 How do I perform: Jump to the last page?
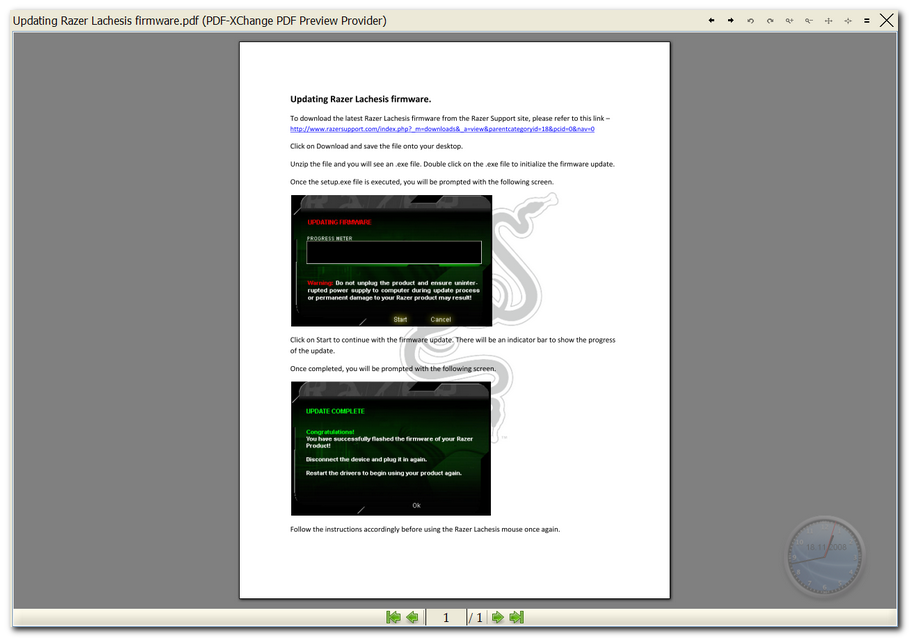(516, 617)
